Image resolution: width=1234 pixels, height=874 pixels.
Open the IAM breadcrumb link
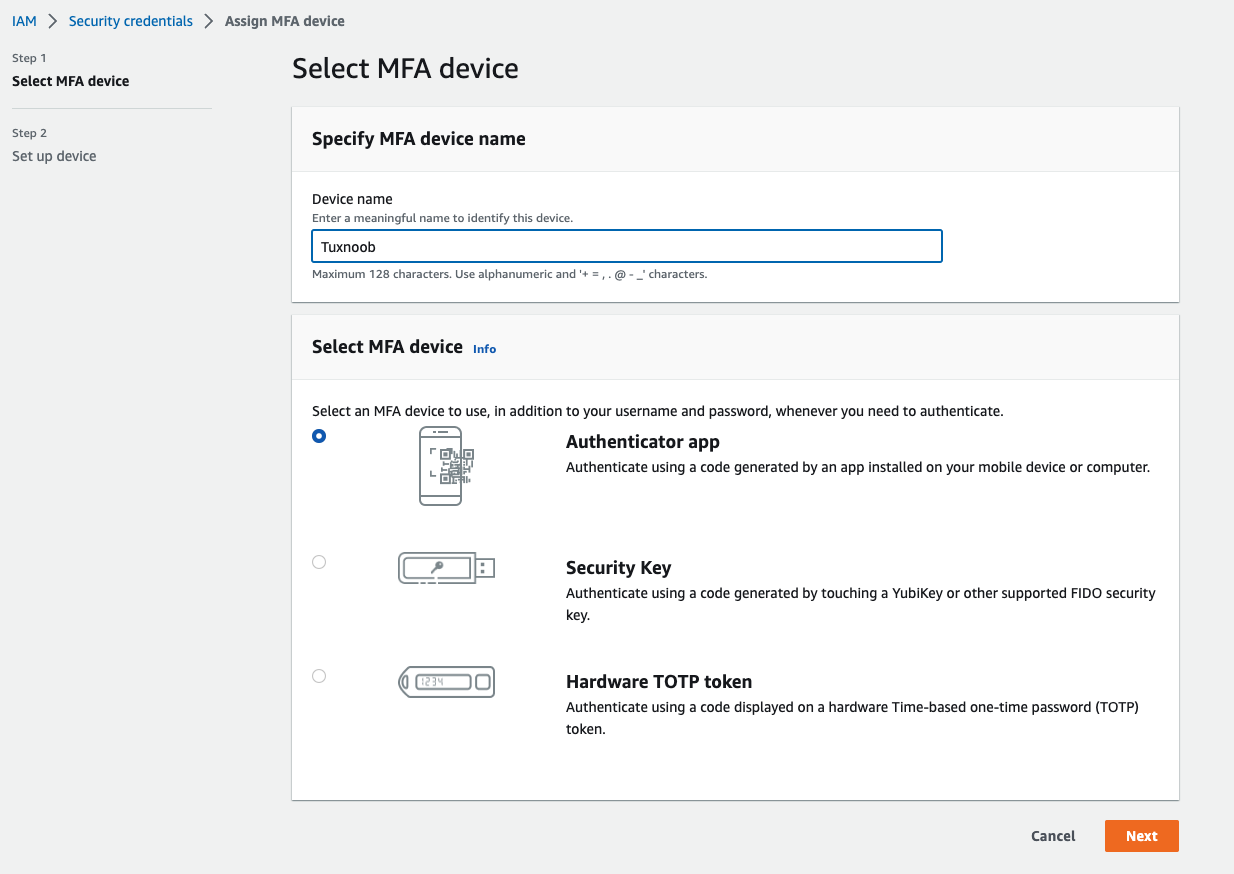tap(24, 21)
